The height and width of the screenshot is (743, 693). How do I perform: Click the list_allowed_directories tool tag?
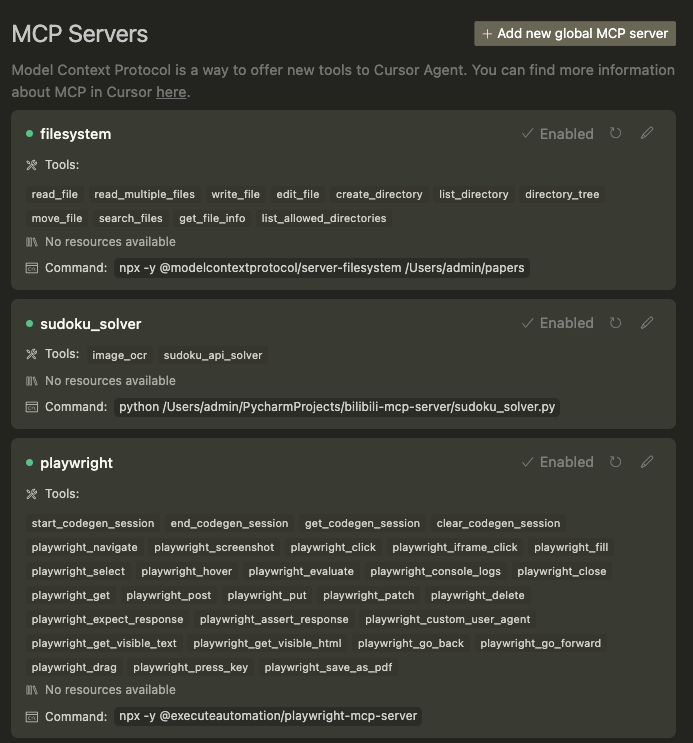pyautogui.click(x=324, y=218)
